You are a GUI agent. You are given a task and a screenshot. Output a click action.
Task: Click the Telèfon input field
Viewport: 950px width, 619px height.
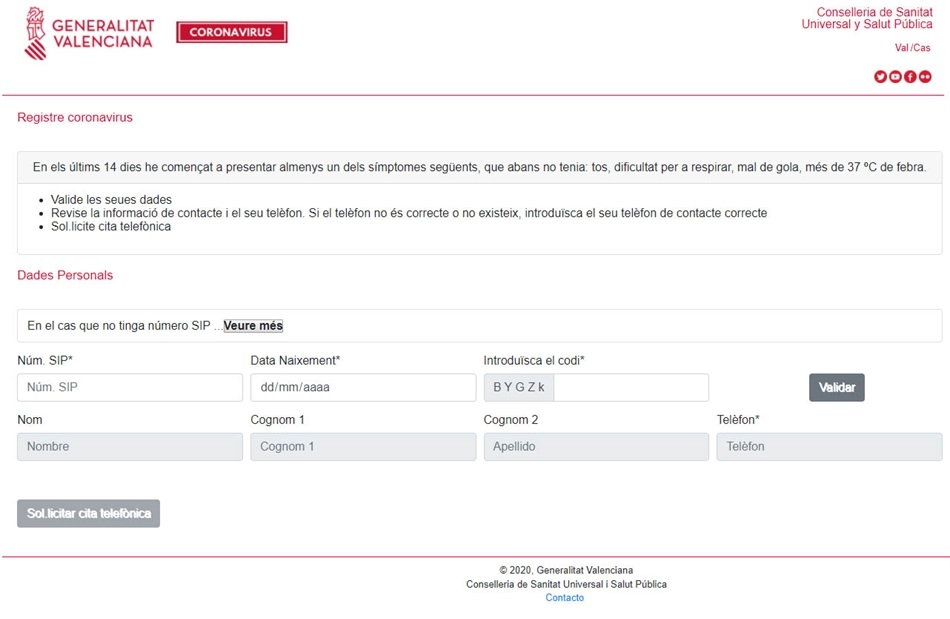coord(830,446)
